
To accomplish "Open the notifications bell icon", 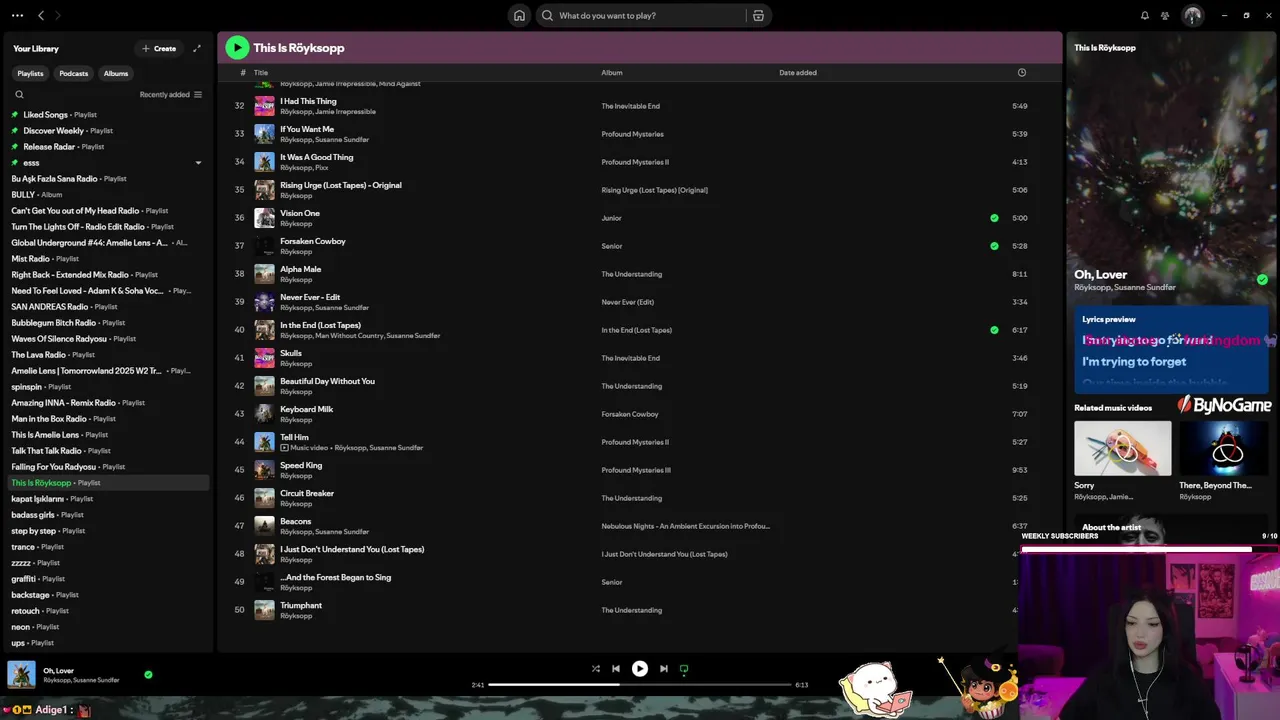I will pos(1145,15).
